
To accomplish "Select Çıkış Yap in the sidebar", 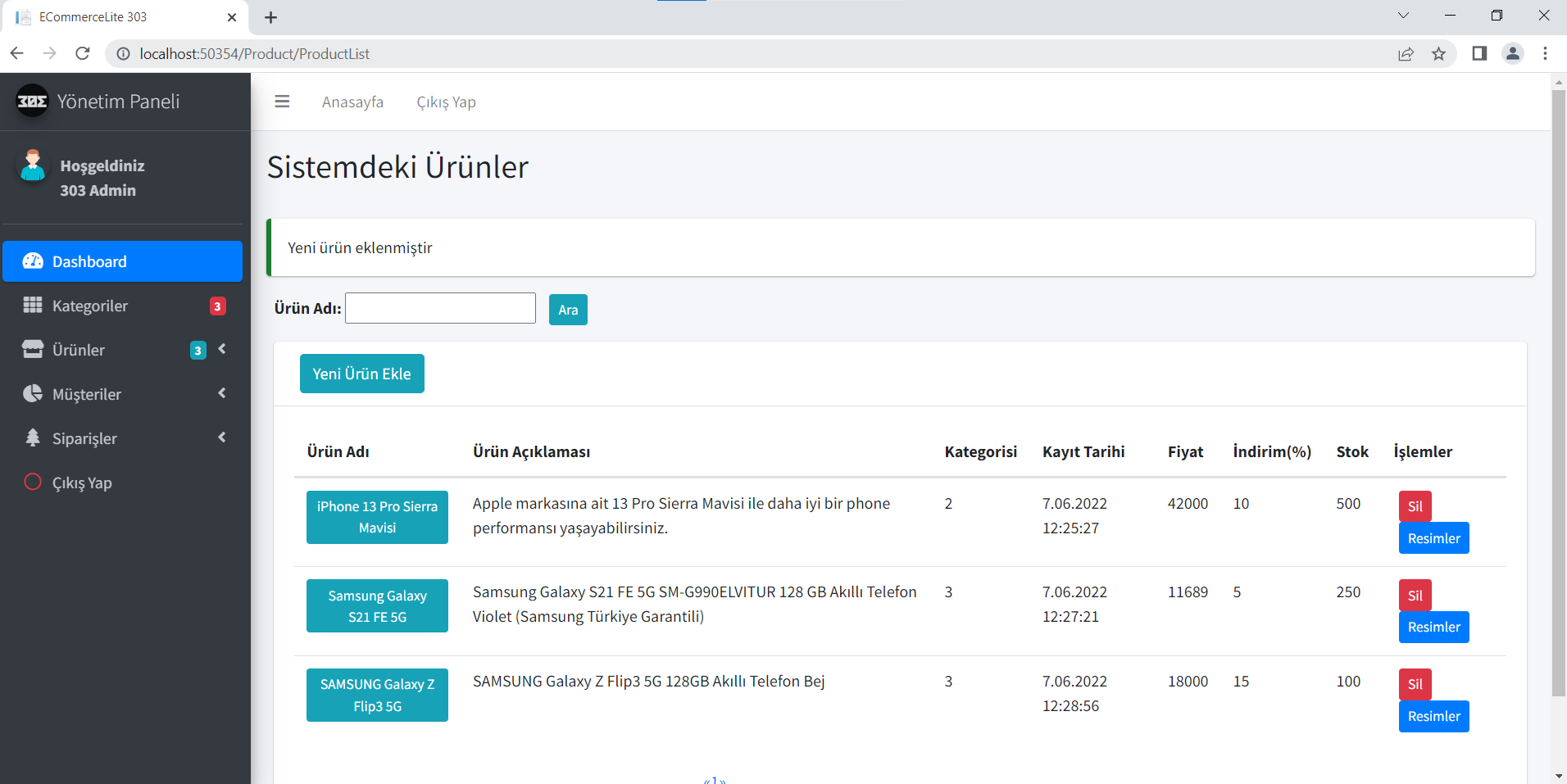I will [123, 483].
